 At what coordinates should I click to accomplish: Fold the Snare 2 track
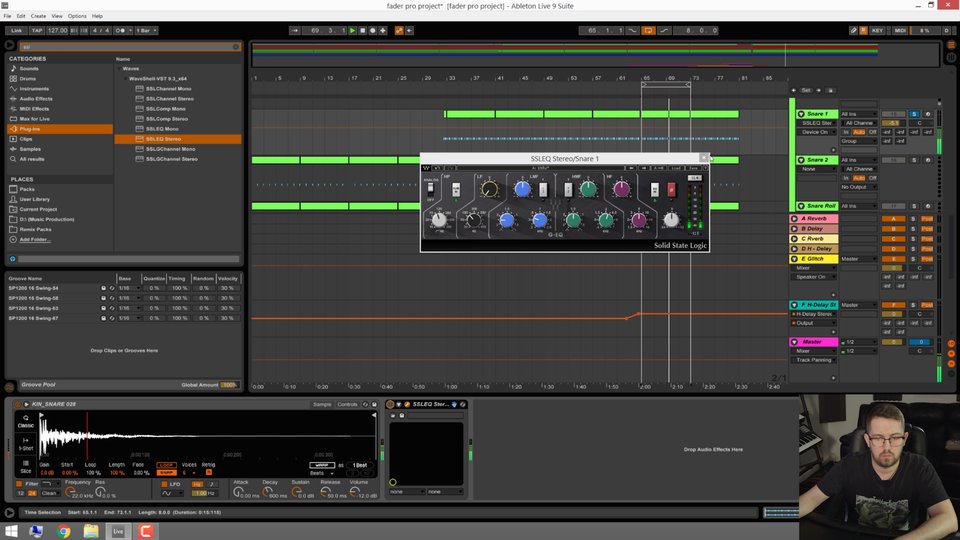[801, 160]
